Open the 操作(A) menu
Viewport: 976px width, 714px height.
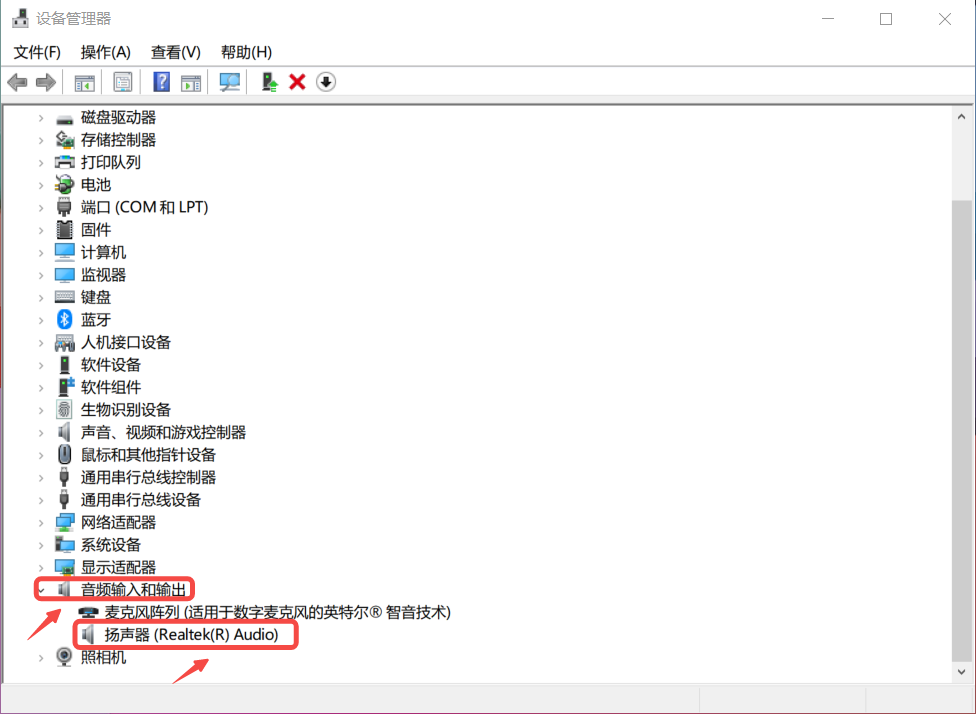coord(106,52)
